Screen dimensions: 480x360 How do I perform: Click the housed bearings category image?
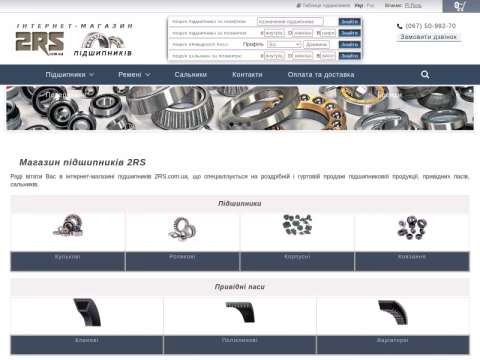(x=297, y=225)
